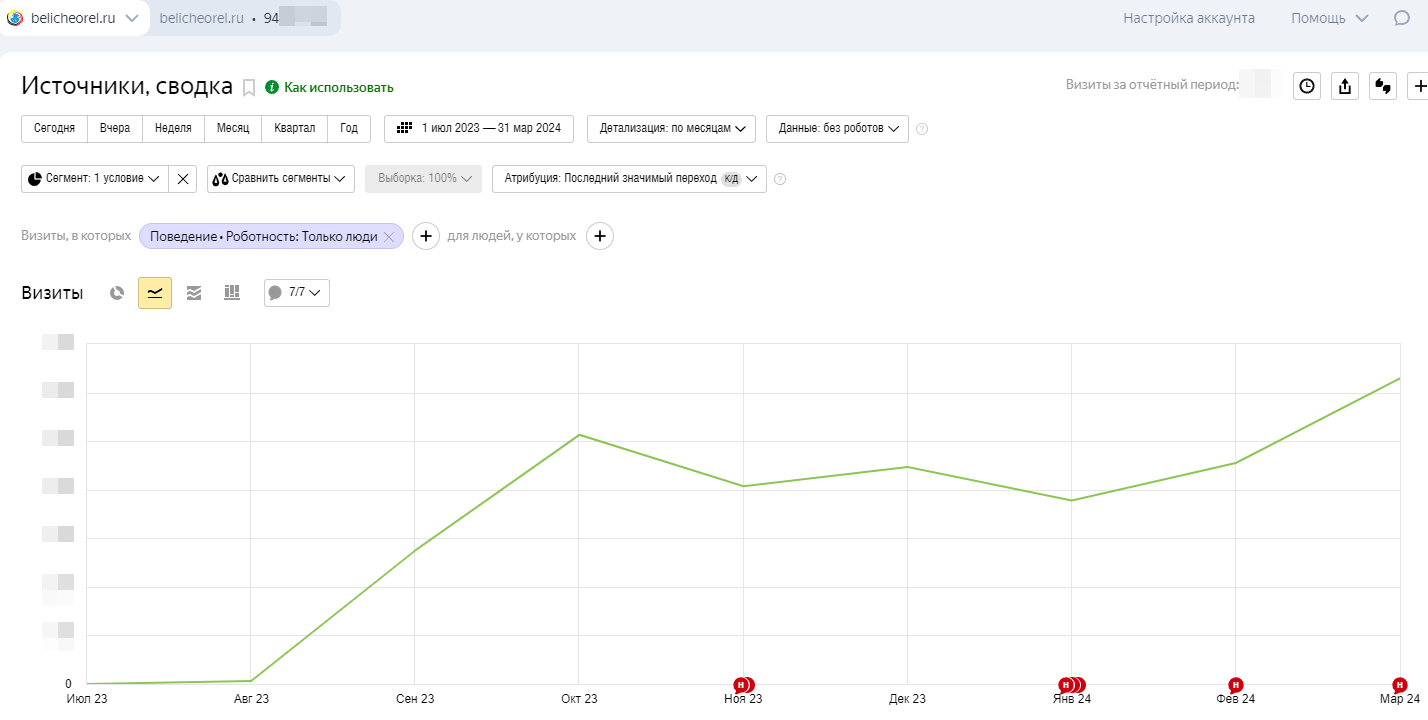Image resolution: width=1428 pixels, height=720 pixels.
Task: Open Сравнить сегменты dropdown
Action: click(281, 179)
